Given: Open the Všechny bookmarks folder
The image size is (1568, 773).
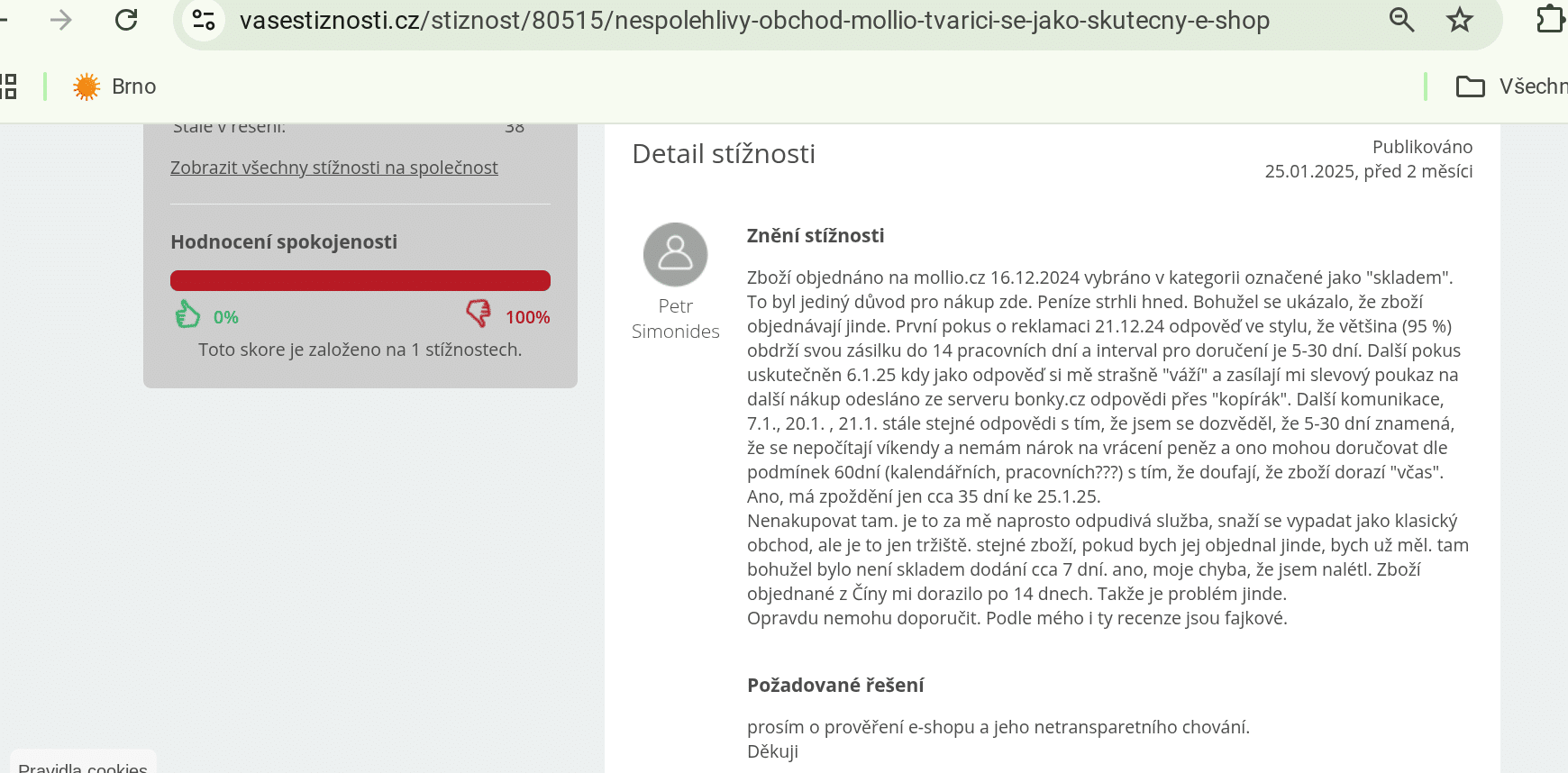Looking at the screenshot, I should pyautogui.click(x=1511, y=86).
